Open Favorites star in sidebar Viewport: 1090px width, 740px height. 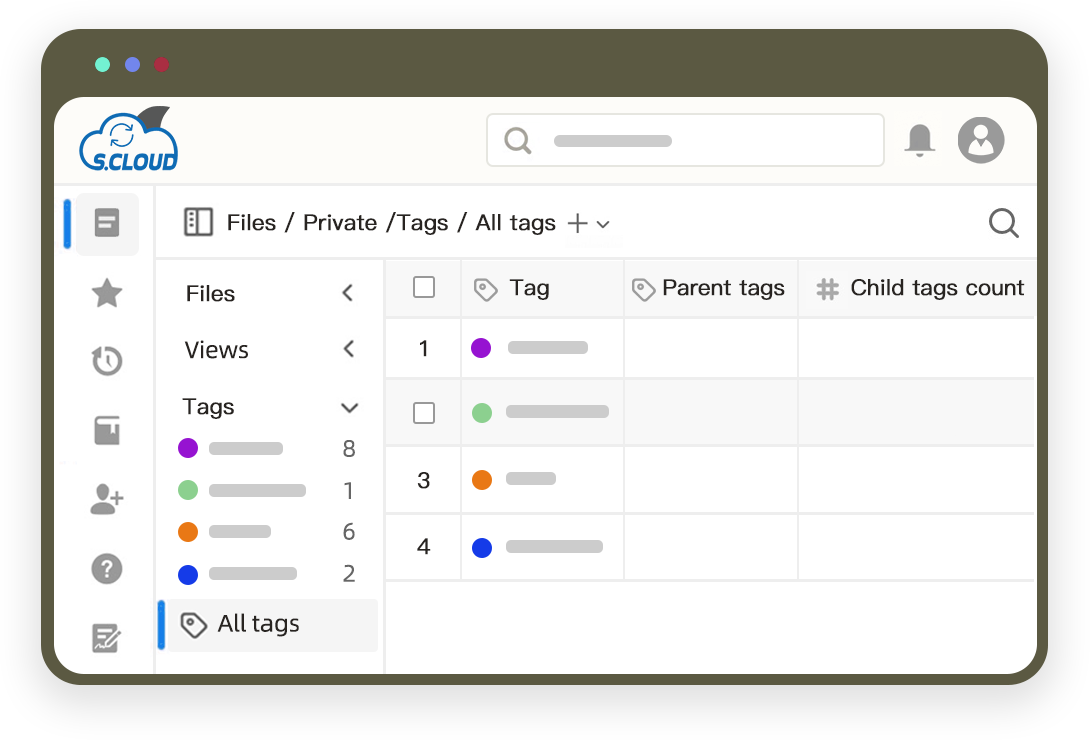107,293
